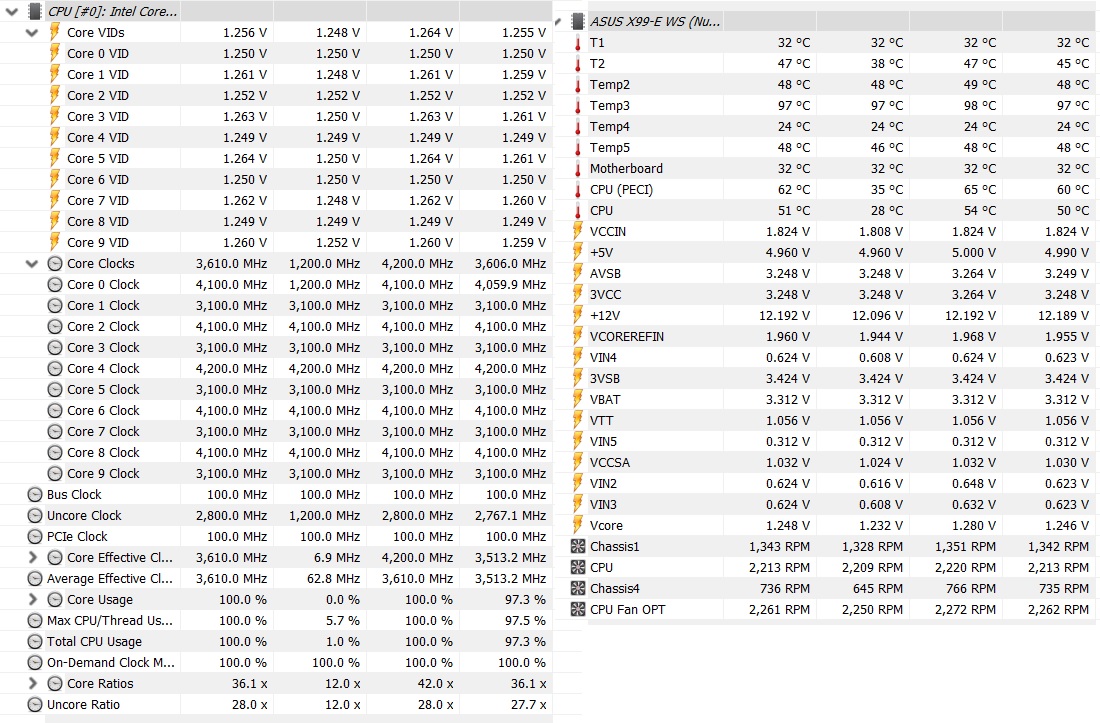Screen dimensions: 1100x723
Task: Click the fan icon for Chassis1
Action: (578, 546)
